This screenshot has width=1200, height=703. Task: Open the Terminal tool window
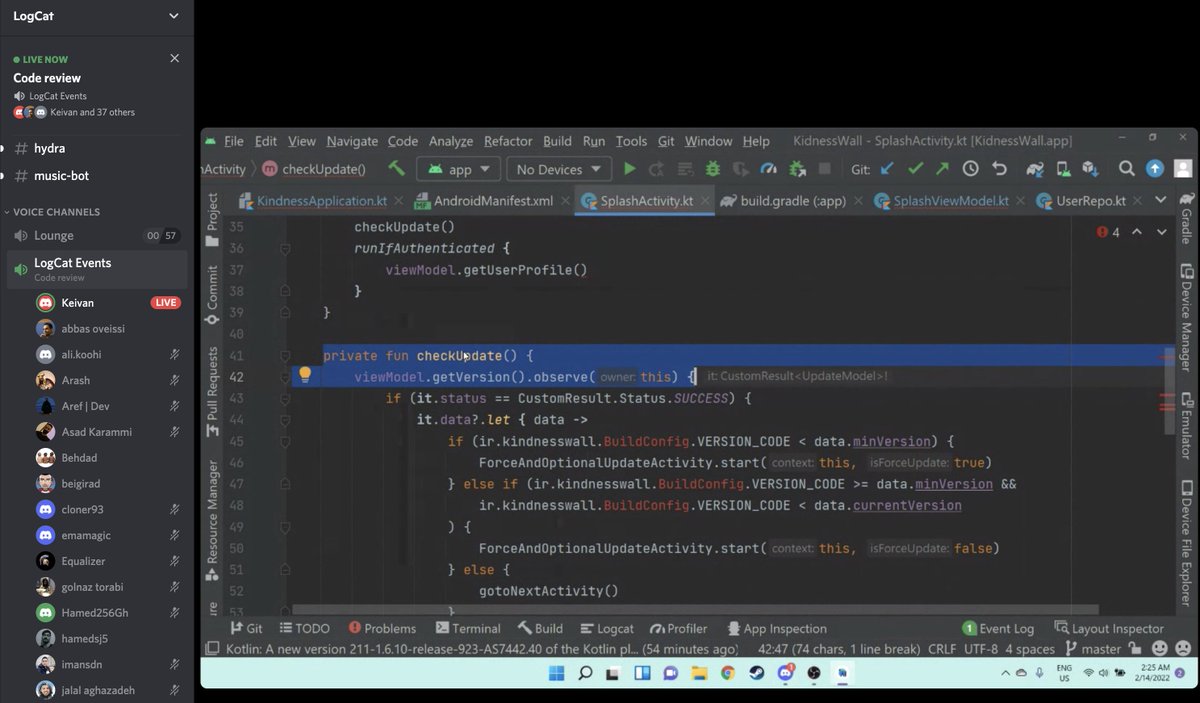coord(468,628)
